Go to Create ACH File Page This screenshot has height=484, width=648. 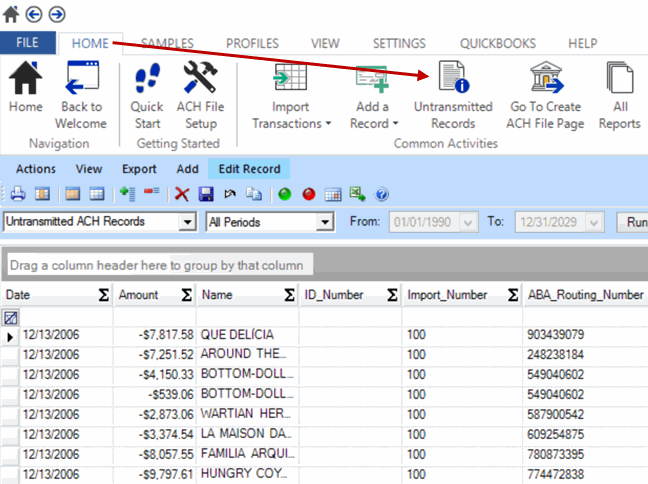pos(545,96)
